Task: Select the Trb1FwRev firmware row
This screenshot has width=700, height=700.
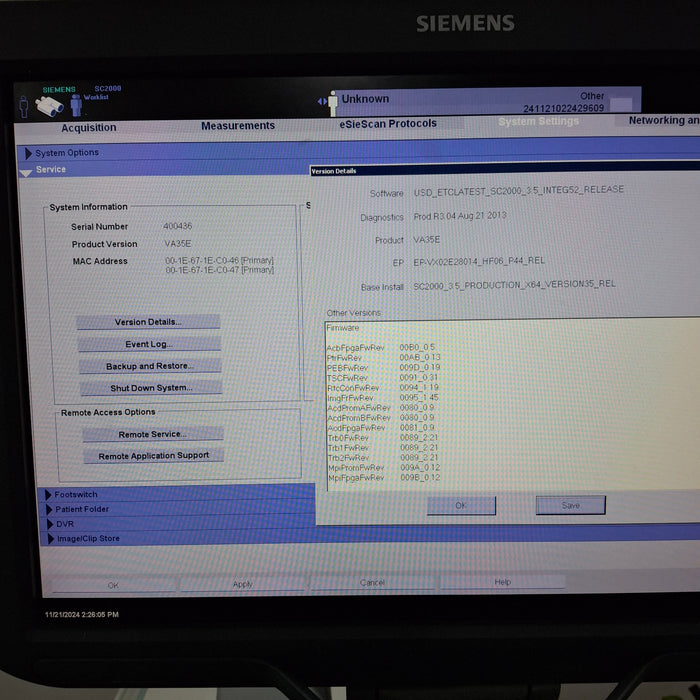Action: [x=383, y=447]
